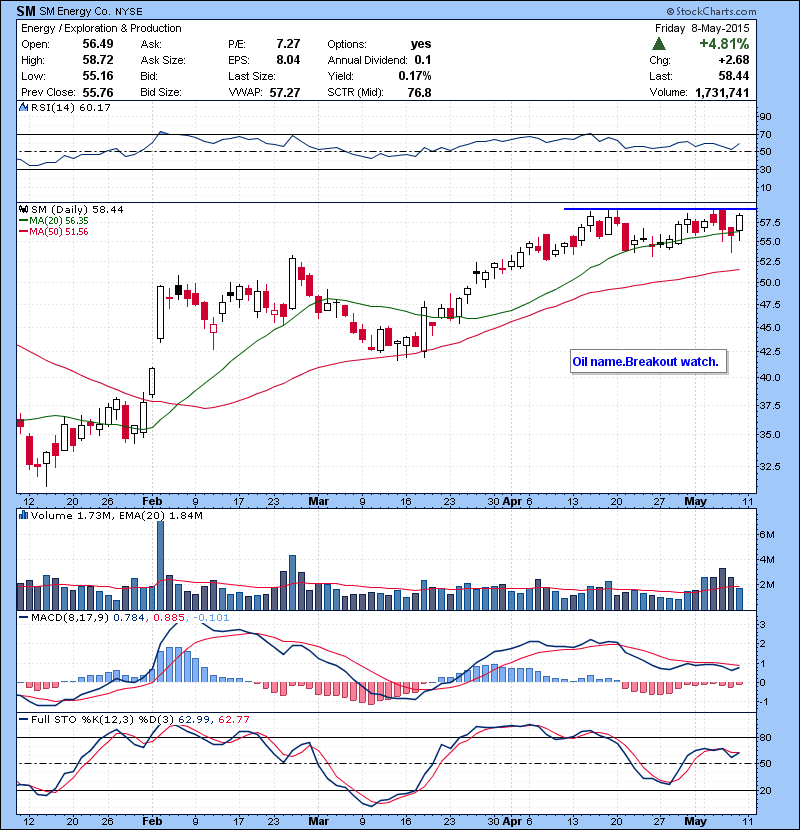Click the 'Volume 1.73M, EMA(20) 1.84M' label
800x830 pixels.
[116, 516]
